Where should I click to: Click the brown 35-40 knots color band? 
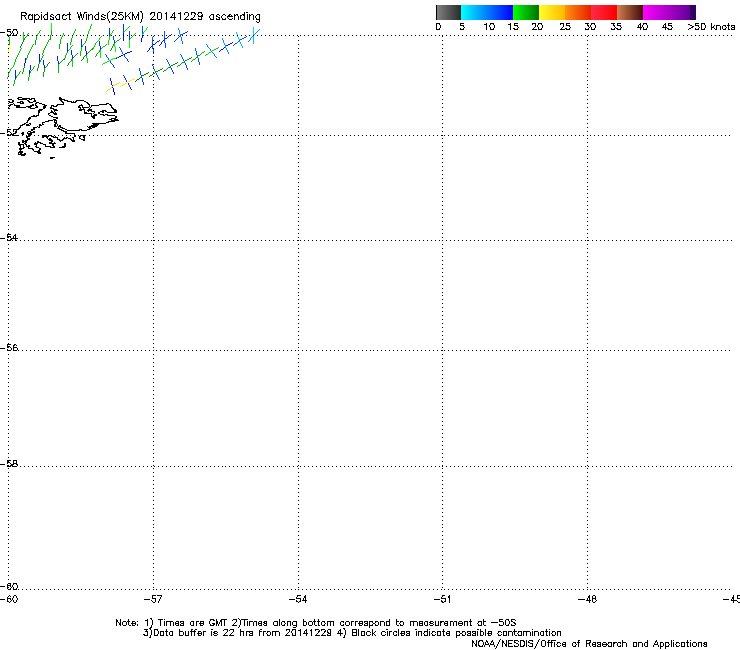[x=630, y=12]
